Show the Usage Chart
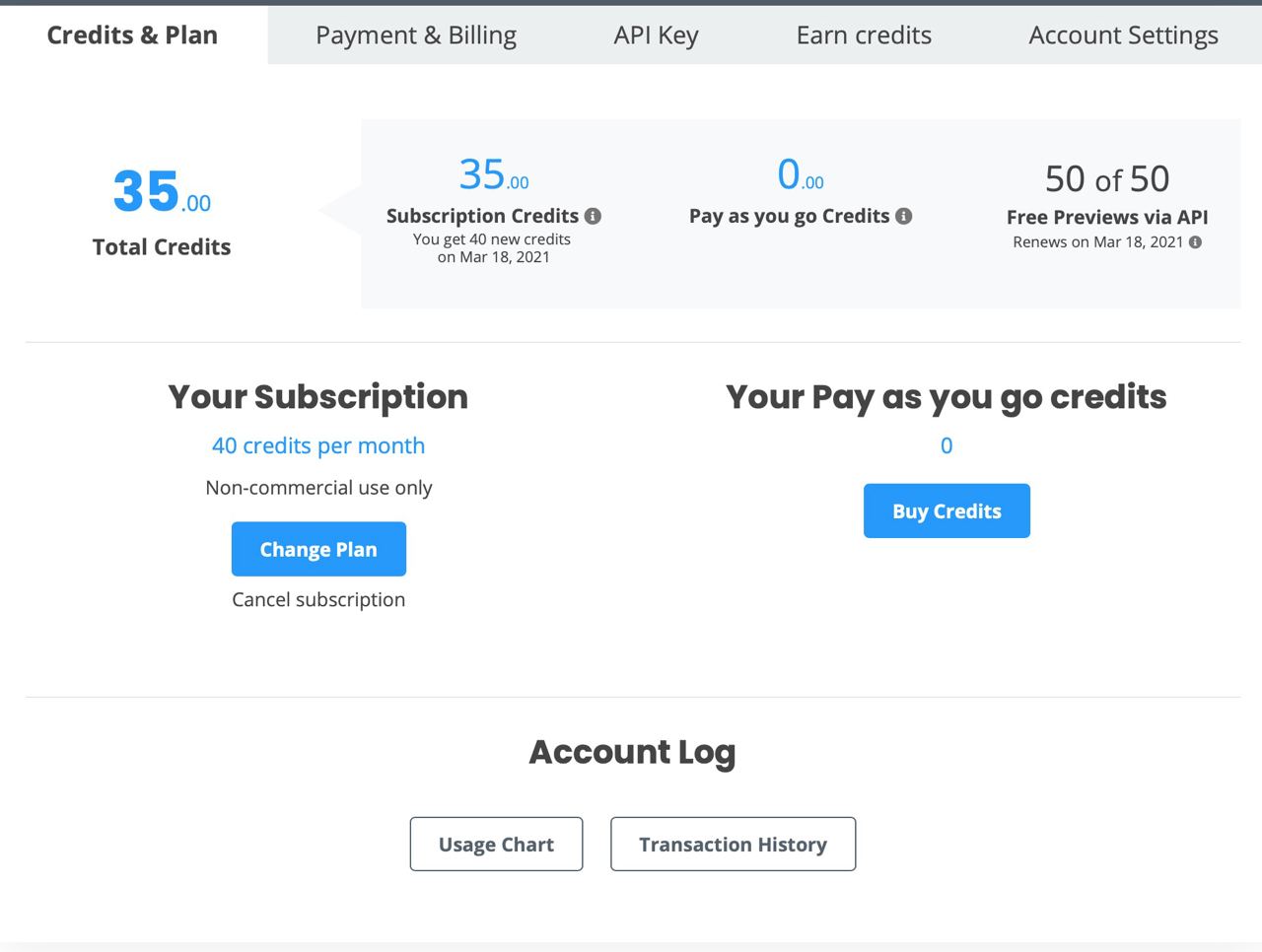Screen dimensions: 1262x952 click(496, 844)
